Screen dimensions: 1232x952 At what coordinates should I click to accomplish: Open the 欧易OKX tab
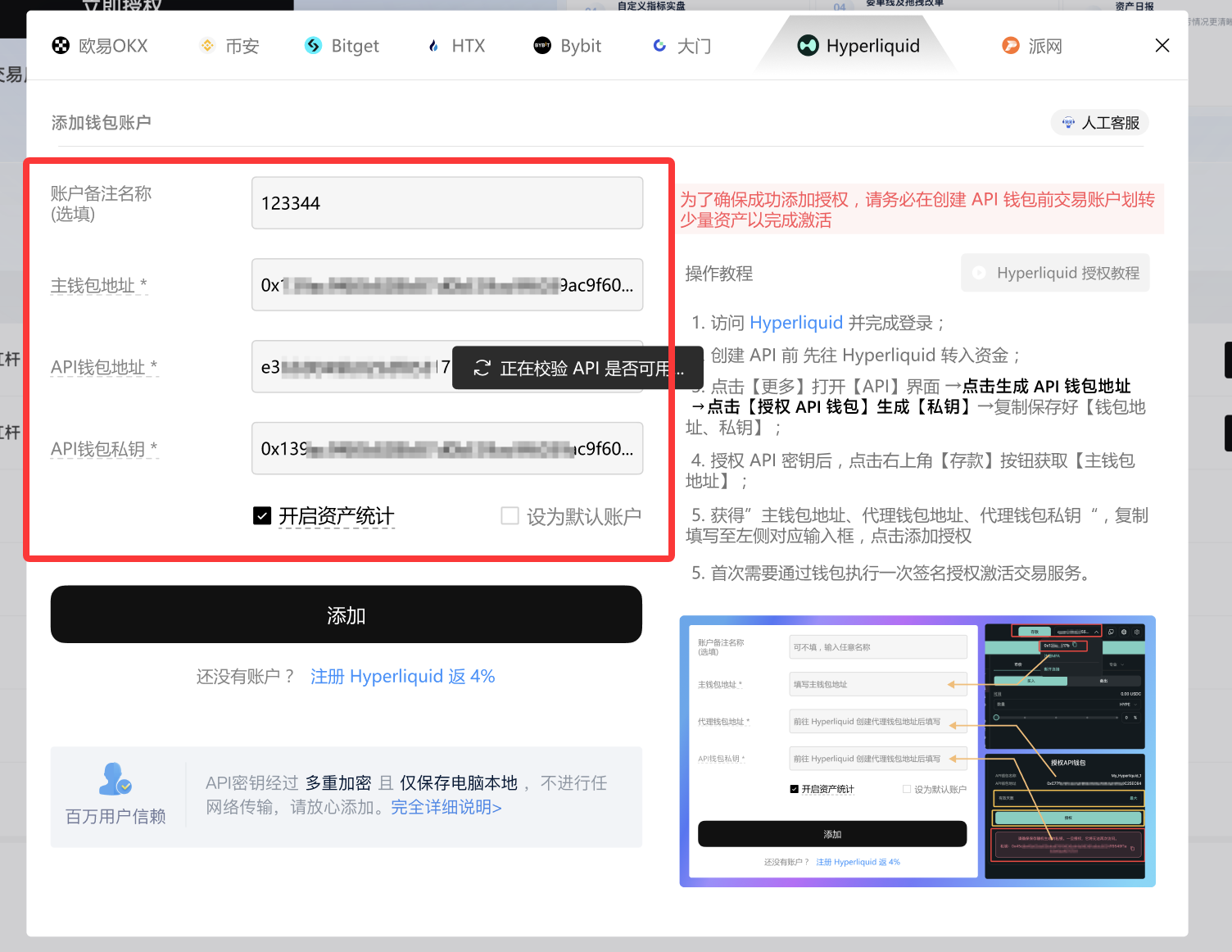pos(100,46)
